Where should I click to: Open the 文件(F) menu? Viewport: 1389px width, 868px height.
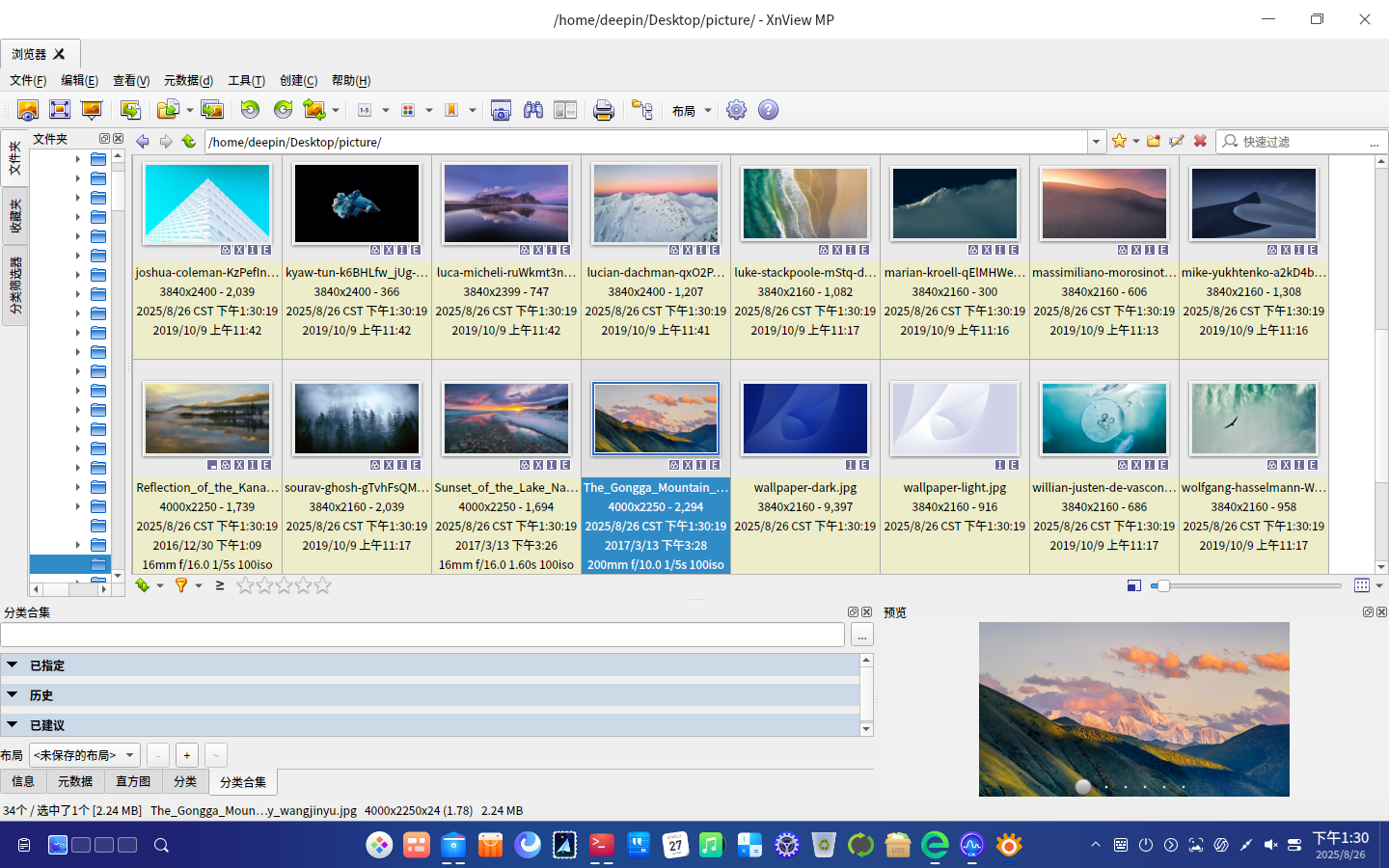(x=28, y=81)
